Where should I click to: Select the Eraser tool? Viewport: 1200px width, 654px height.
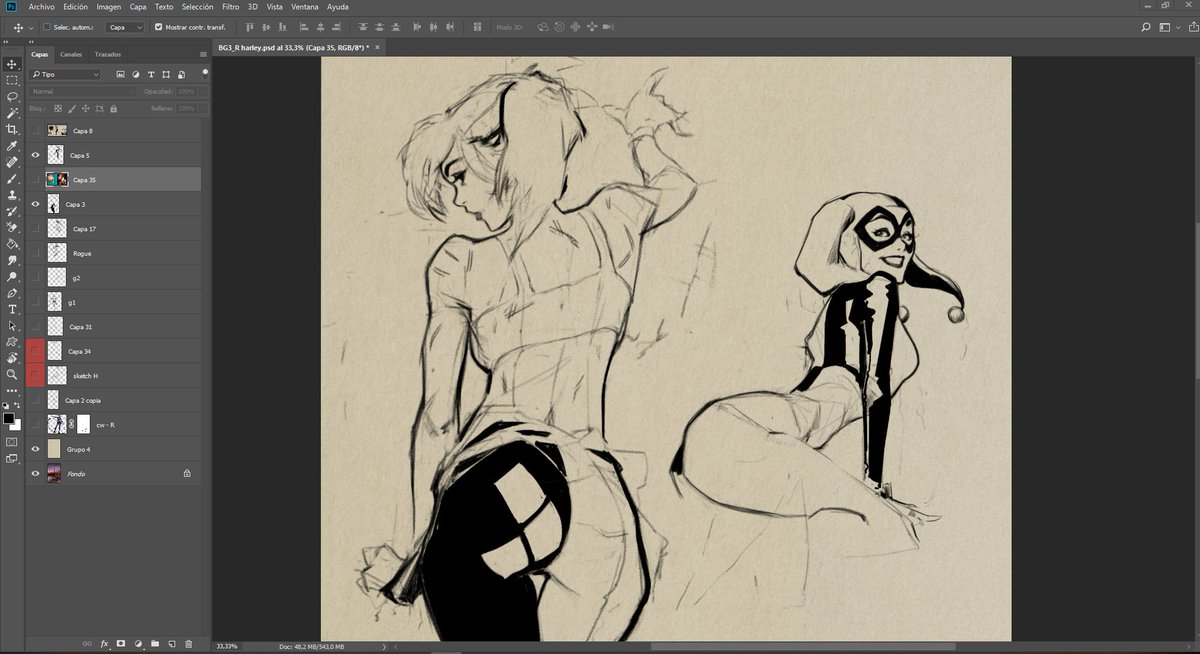pos(12,227)
